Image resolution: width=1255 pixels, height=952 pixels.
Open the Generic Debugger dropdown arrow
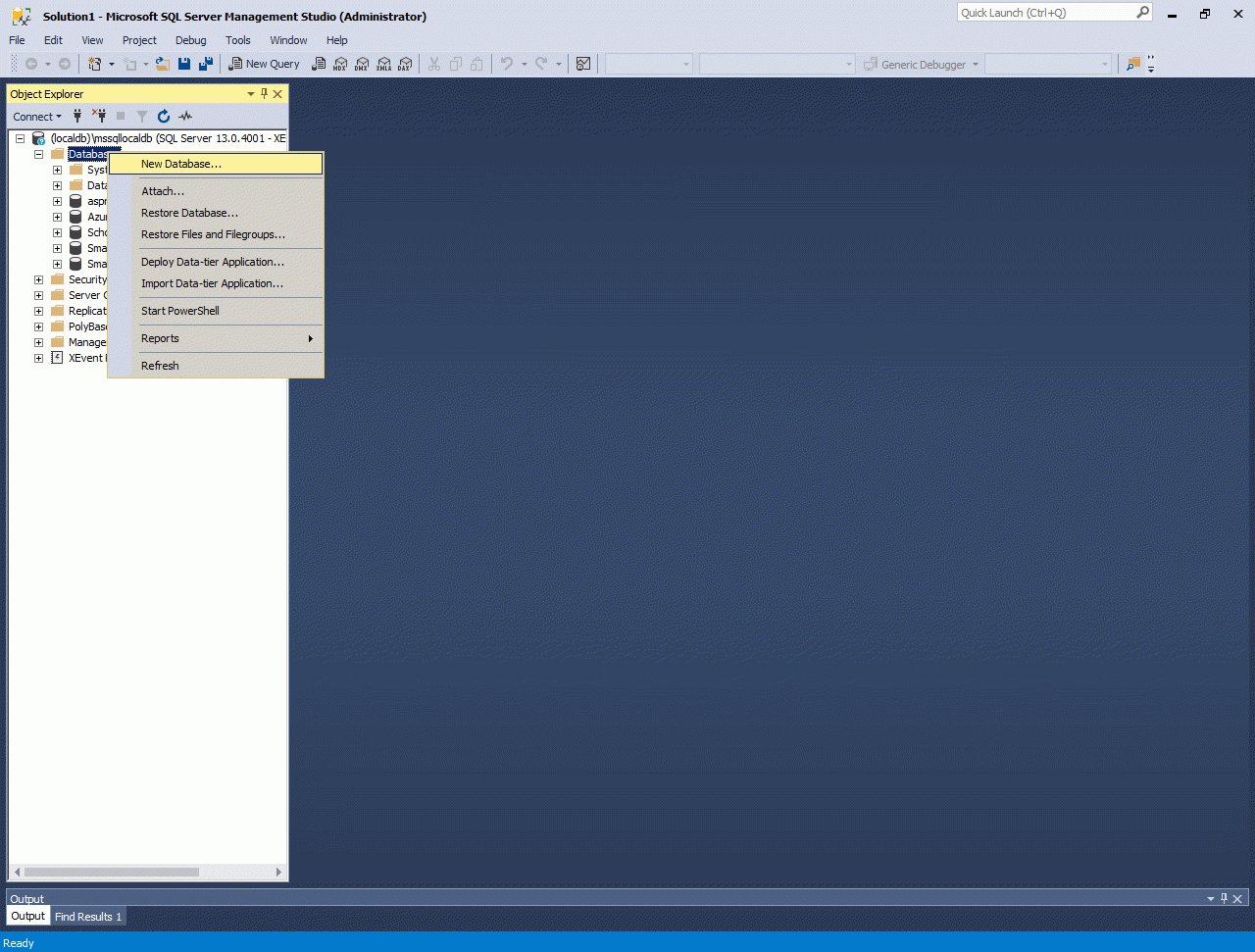tap(976, 65)
